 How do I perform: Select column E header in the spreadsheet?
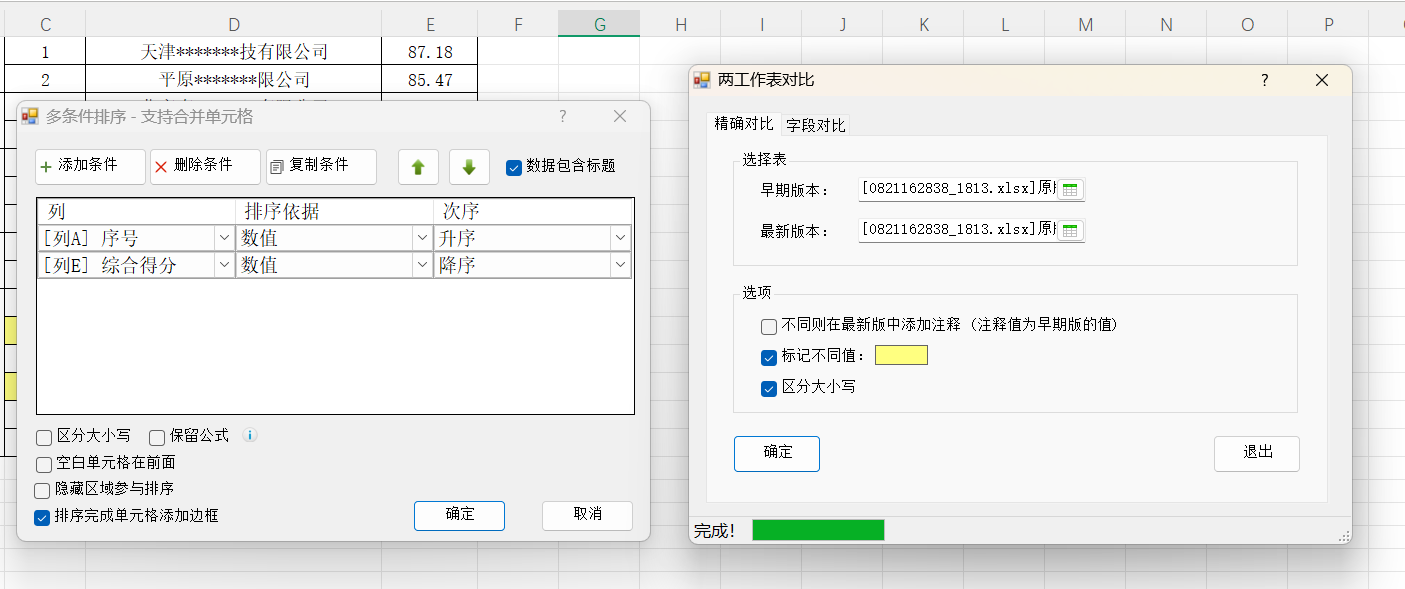[x=430, y=24]
